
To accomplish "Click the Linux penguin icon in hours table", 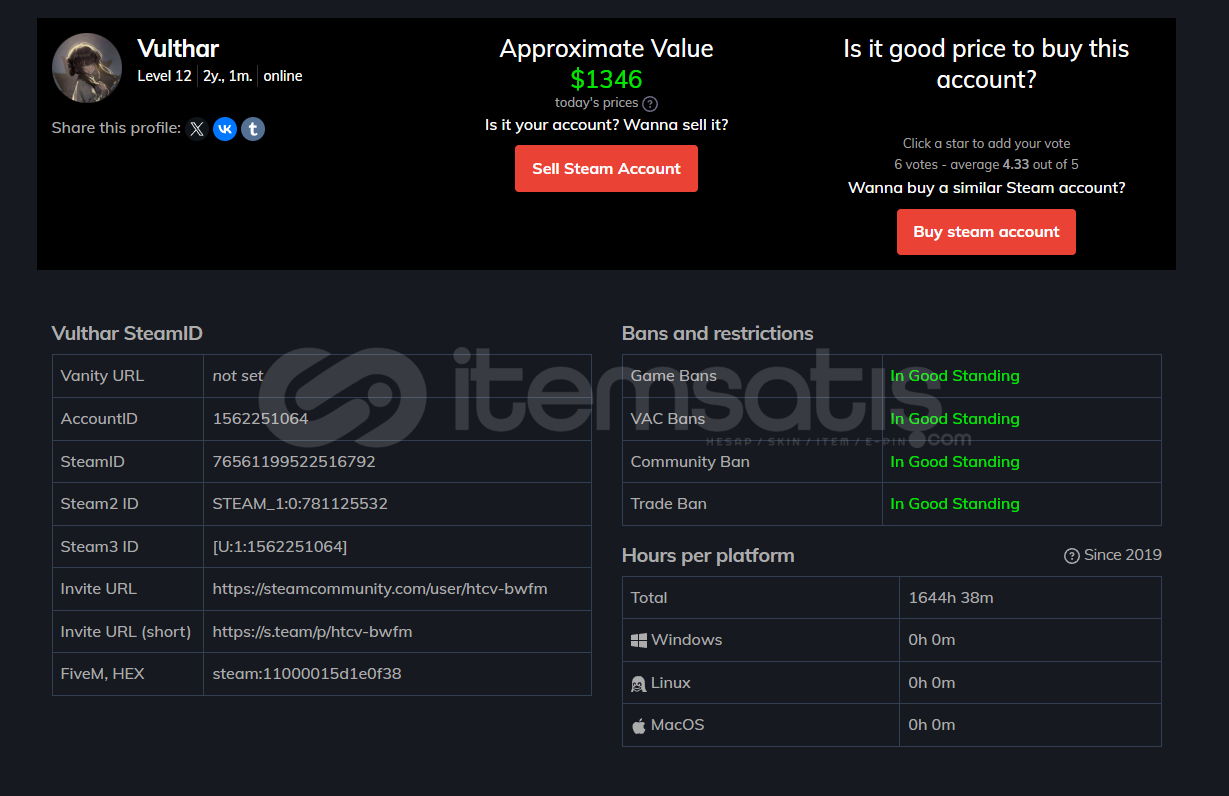I will (x=639, y=683).
